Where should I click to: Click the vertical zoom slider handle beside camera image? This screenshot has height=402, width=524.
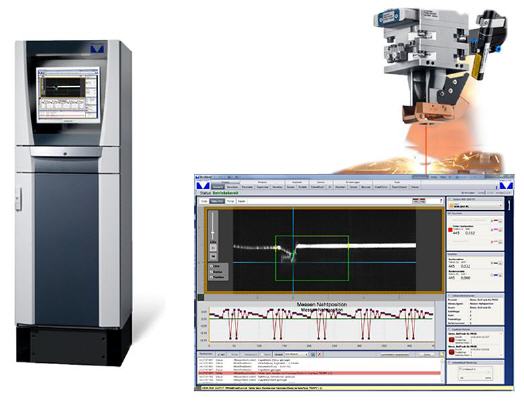[213, 234]
